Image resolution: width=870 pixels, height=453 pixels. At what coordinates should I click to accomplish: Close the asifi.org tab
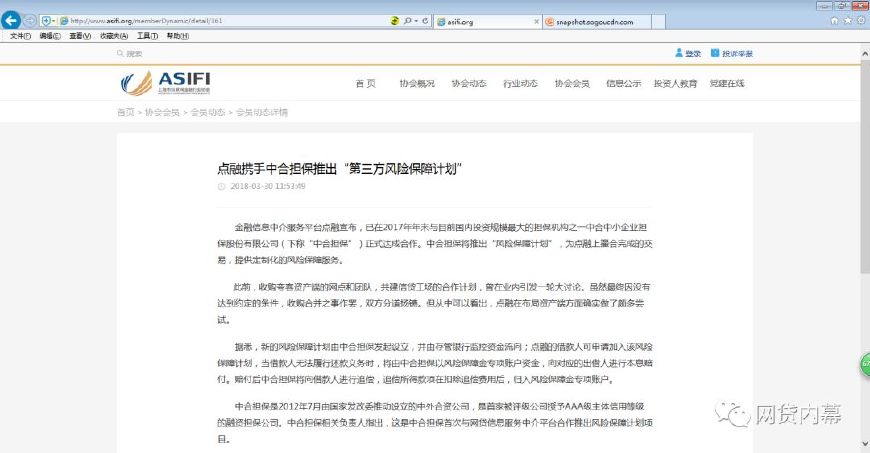point(537,22)
